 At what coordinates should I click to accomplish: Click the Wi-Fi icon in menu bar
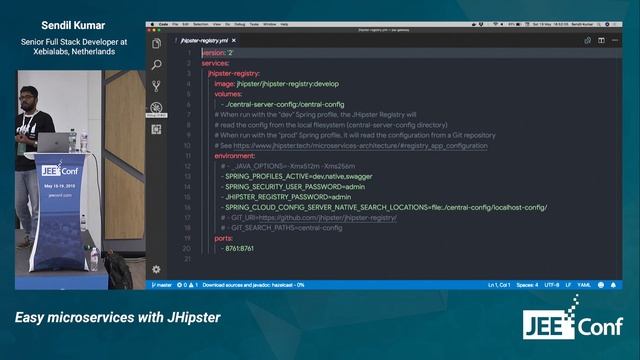[496, 24]
